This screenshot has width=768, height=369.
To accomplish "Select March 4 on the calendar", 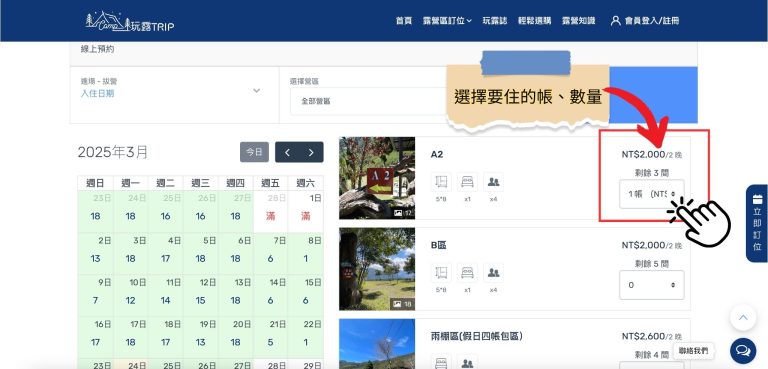I will [166, 253].
